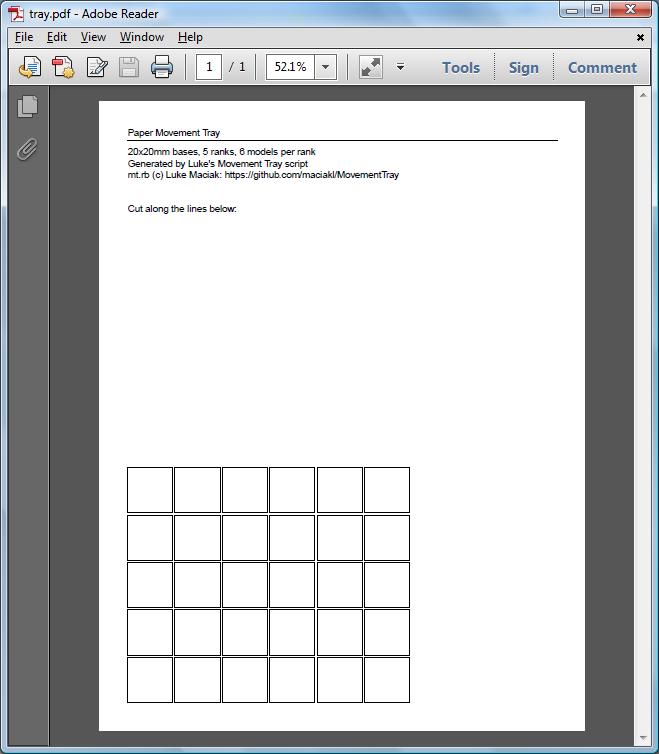Toggle read mode full-view icon

[x=371, y=68]
